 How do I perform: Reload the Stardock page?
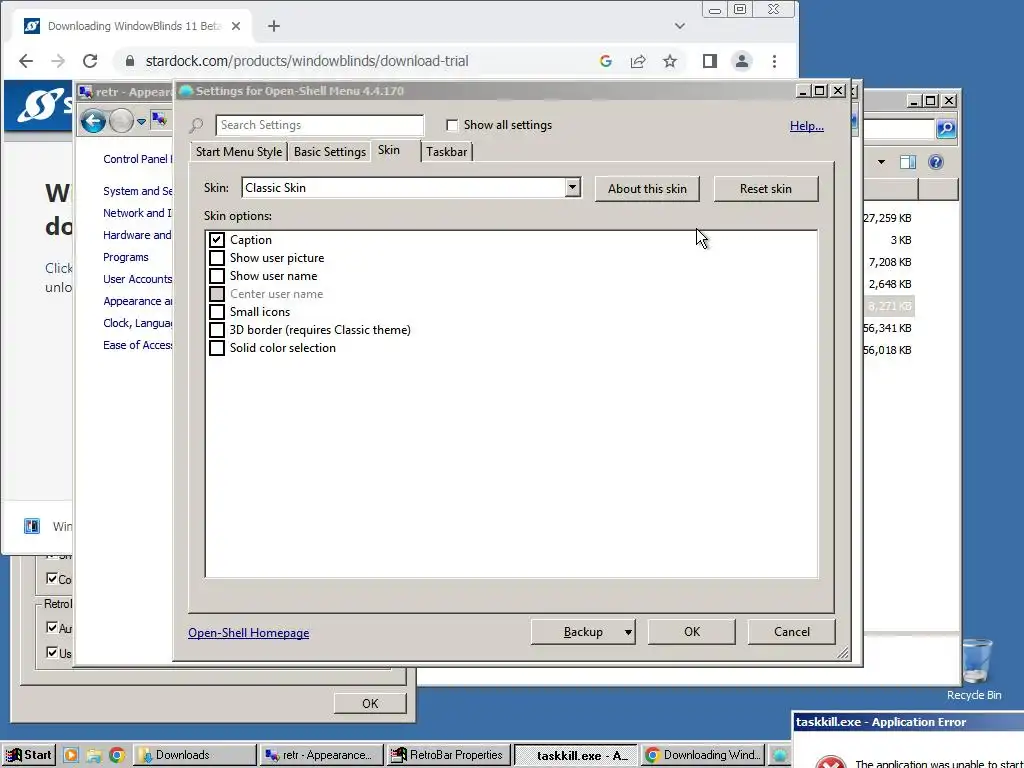pos(90,61)
